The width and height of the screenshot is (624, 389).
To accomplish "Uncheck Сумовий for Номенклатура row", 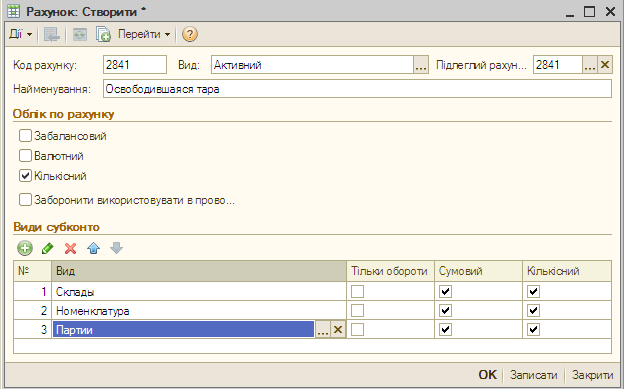I will [x=445, y=311].
